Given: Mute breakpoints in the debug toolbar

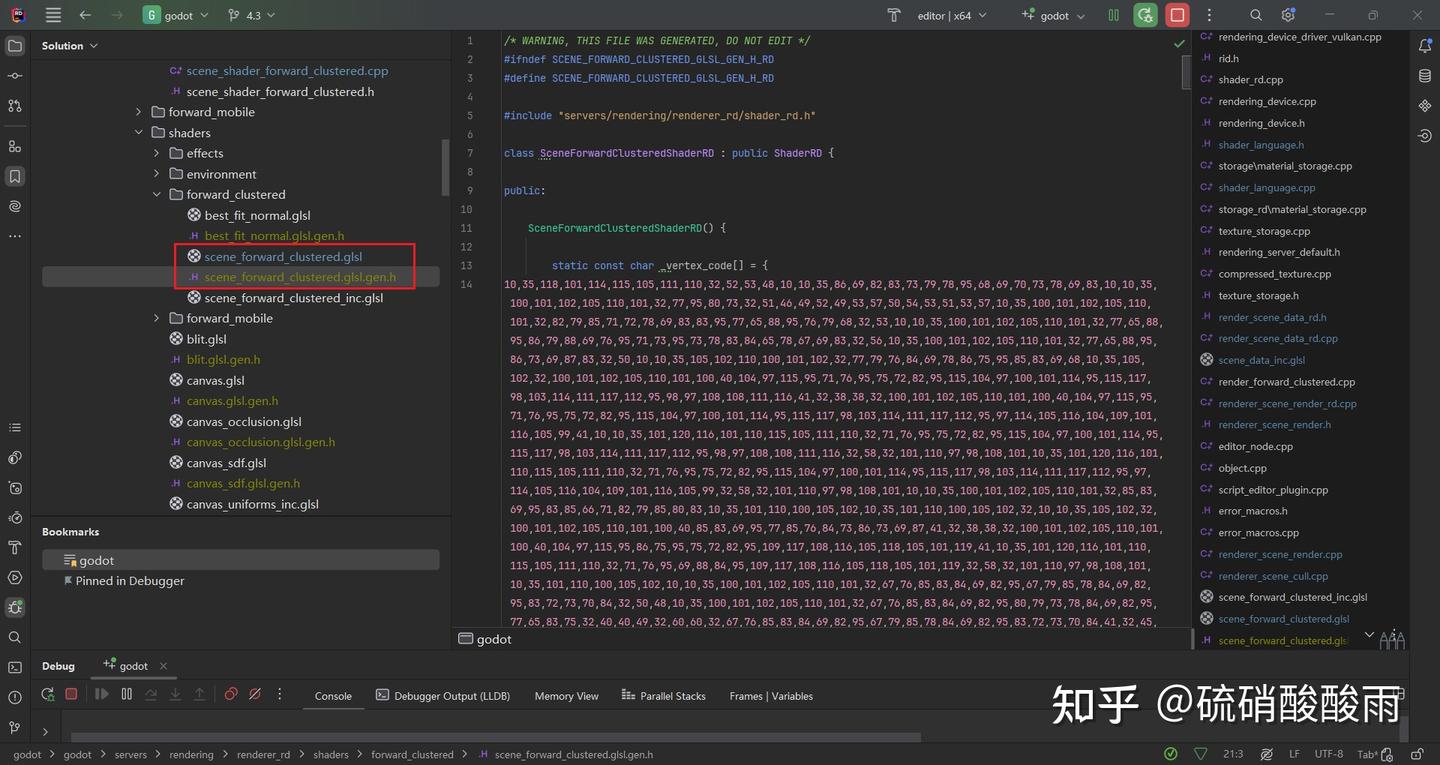Looking at the screenshot, I should point(253,694).
